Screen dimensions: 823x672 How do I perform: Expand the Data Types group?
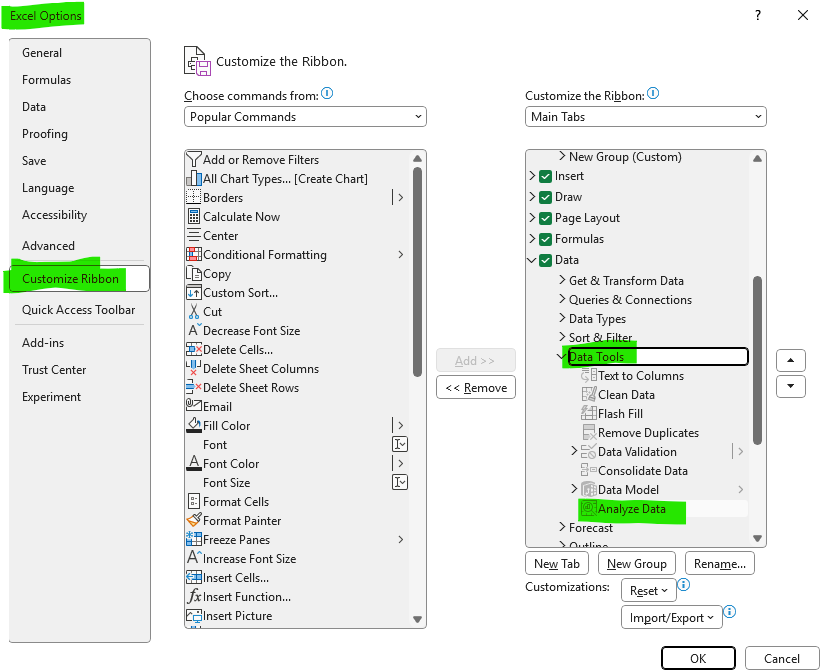pyautogui.click(x=562, y=318)
